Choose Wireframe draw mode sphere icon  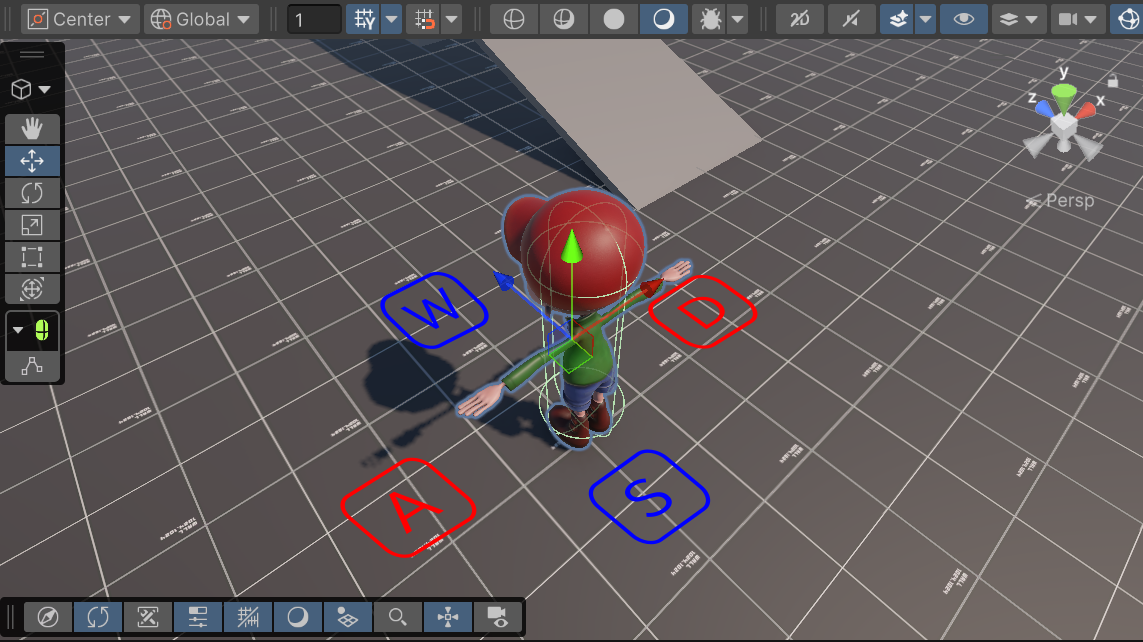click(x=514, y=20)
